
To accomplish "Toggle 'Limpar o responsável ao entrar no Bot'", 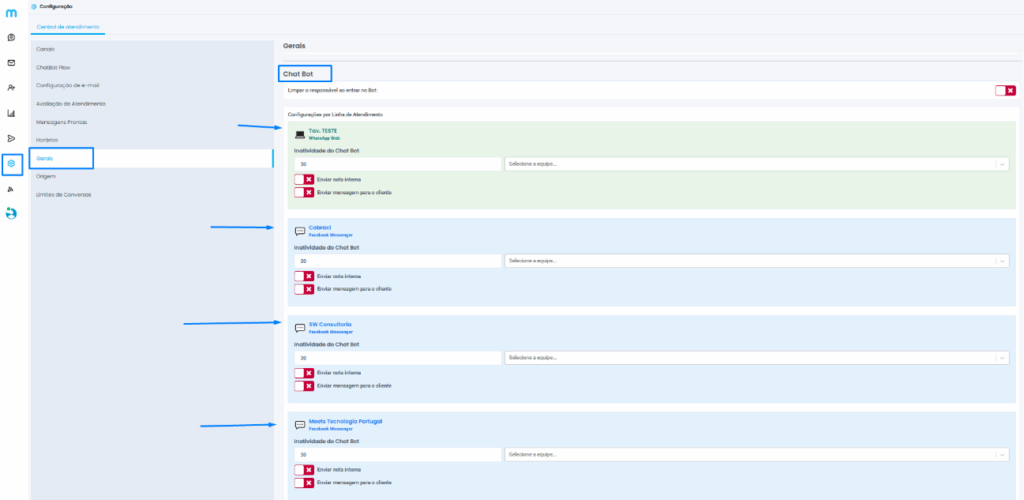I will [1005, 90].
